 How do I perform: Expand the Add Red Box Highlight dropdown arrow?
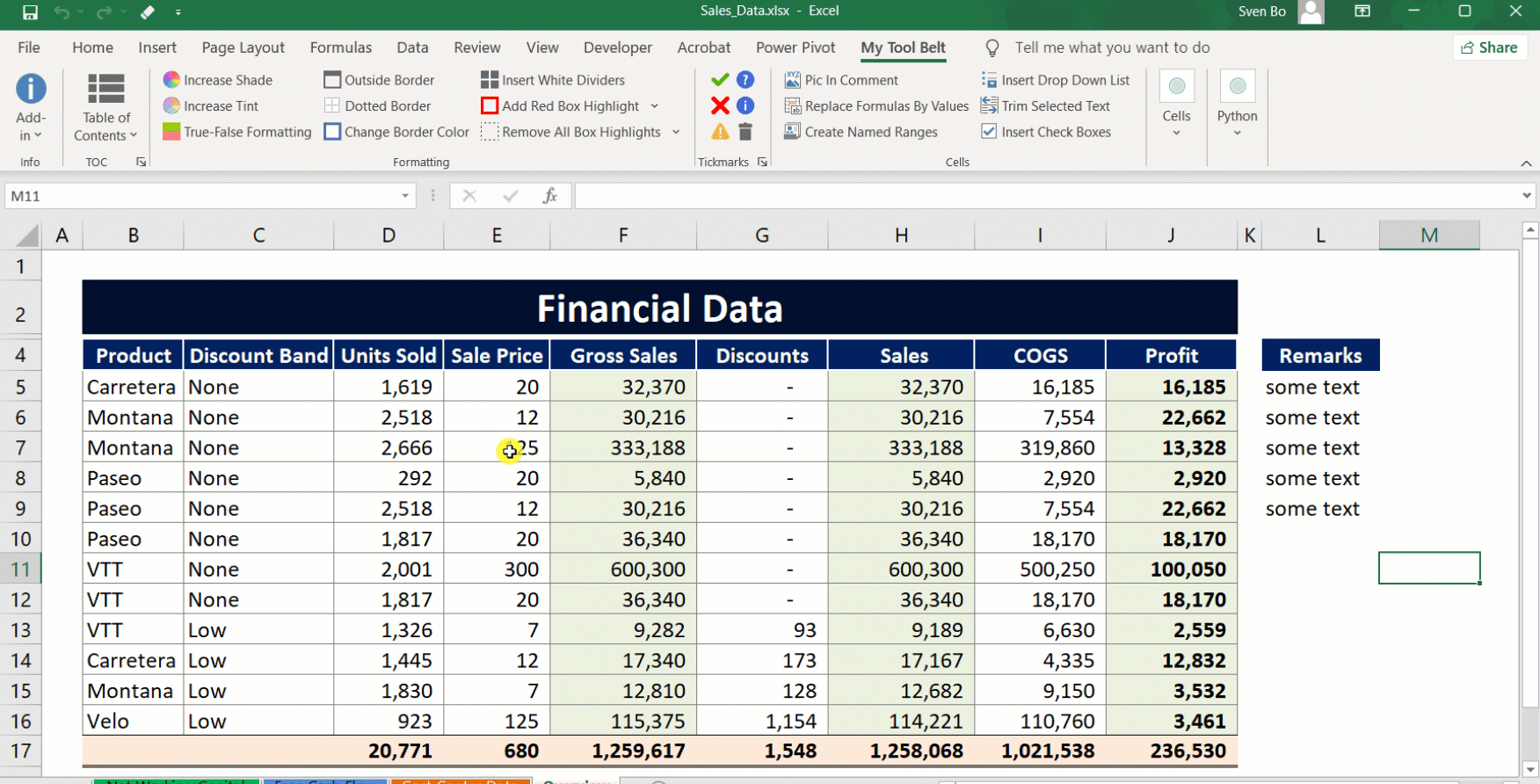coord(655,106)
